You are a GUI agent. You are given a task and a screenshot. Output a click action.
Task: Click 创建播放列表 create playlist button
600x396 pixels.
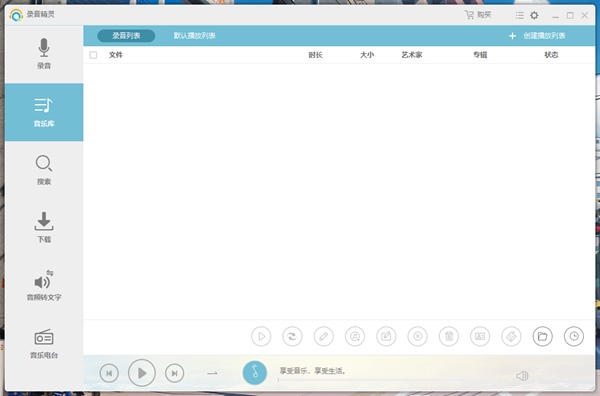[x=537, y=36]
